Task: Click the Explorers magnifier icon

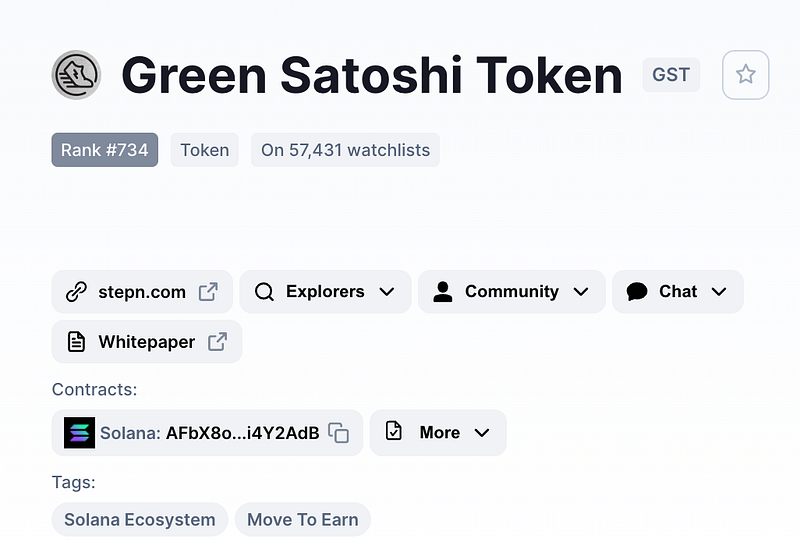Action: point(264,292)
